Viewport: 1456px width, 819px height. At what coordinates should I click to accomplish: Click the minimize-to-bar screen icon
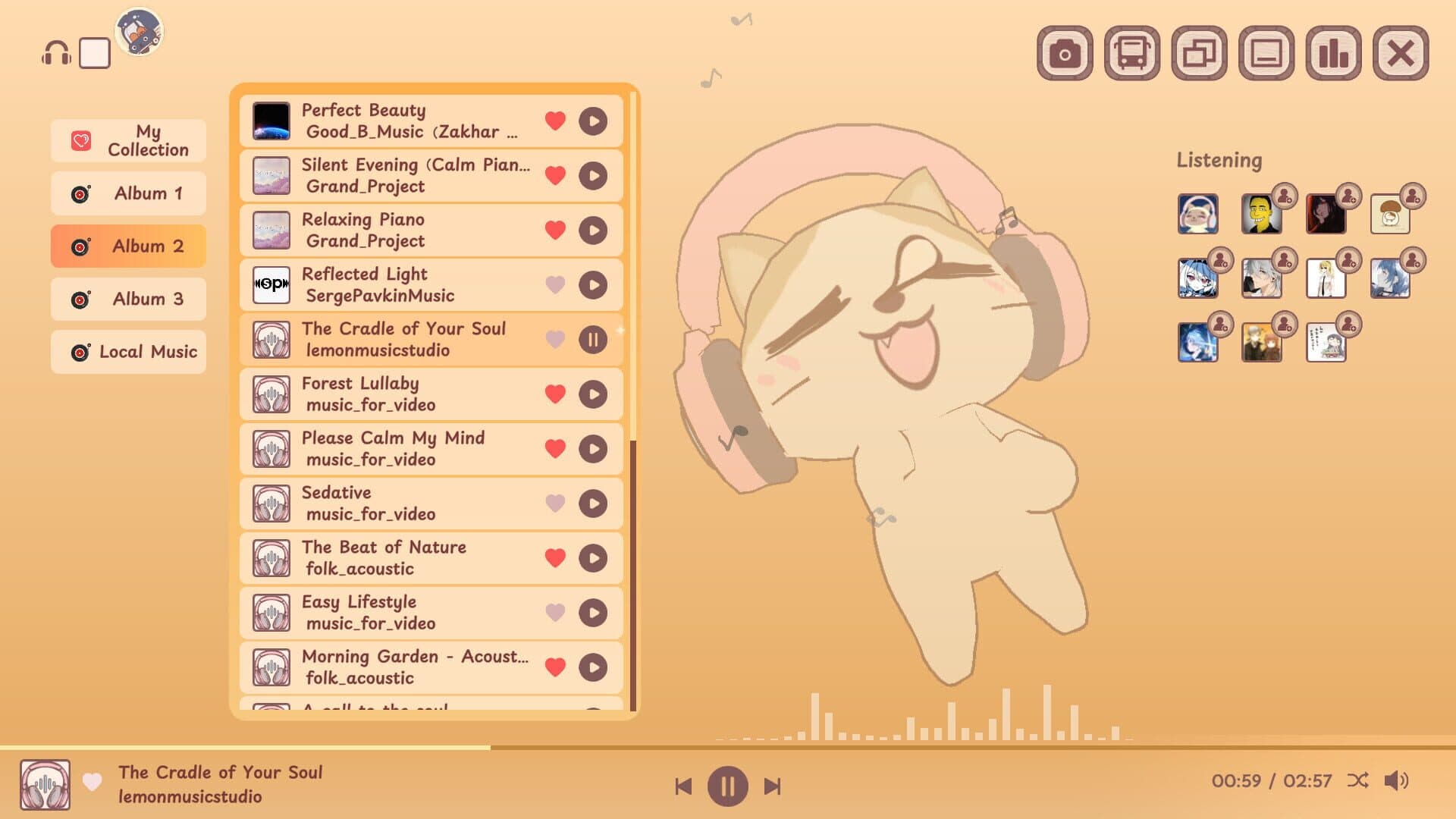1266,53
